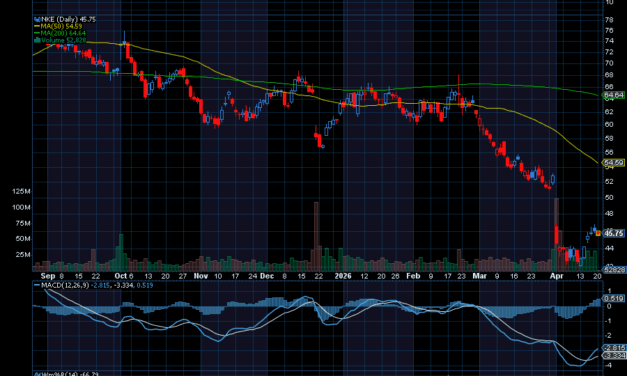Click the 2026 year label on the date axis
The image size is (627, 376).
(x=343, y=276)
